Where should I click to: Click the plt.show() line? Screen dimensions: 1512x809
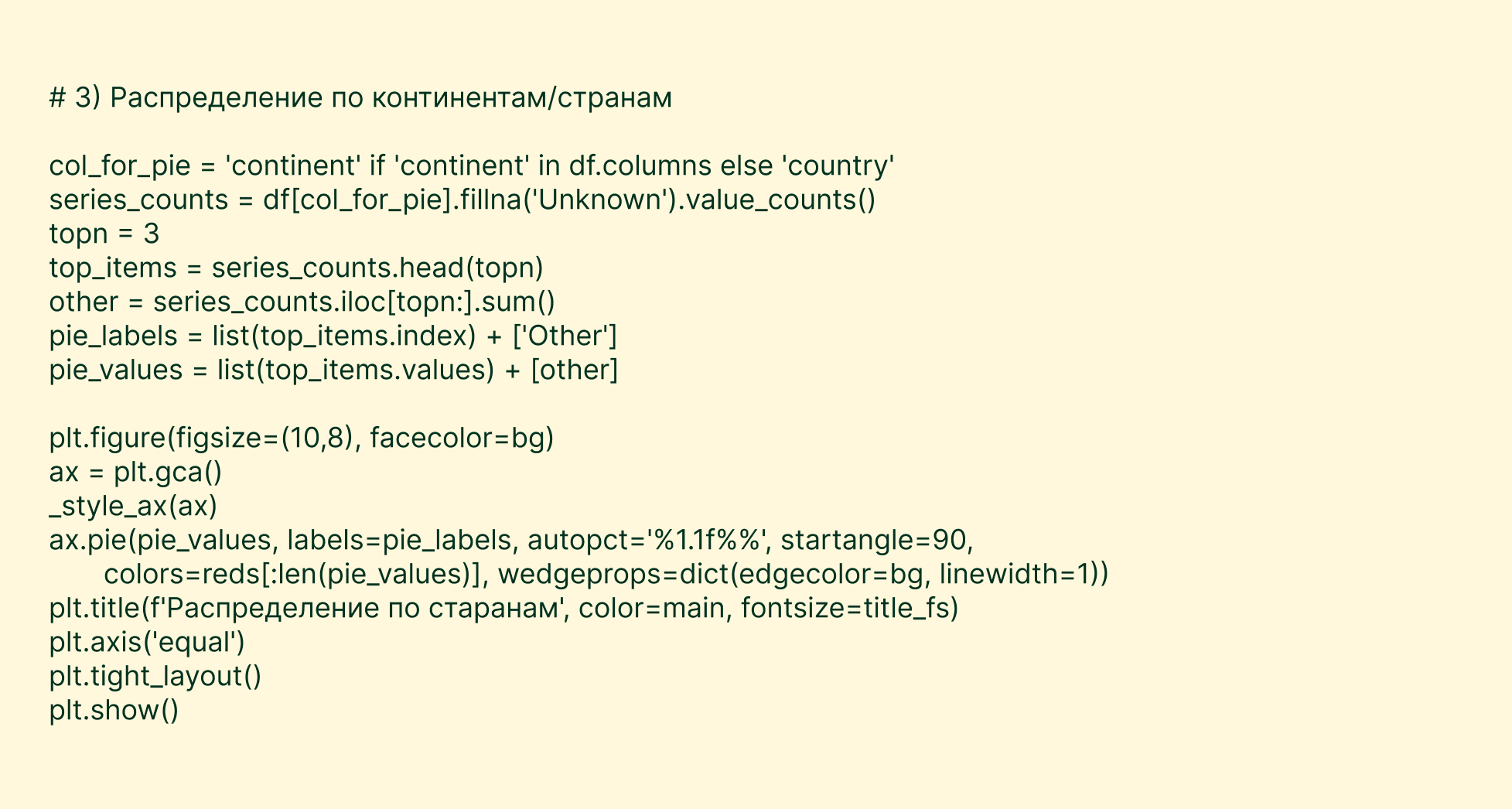click(x=114, y=711)
